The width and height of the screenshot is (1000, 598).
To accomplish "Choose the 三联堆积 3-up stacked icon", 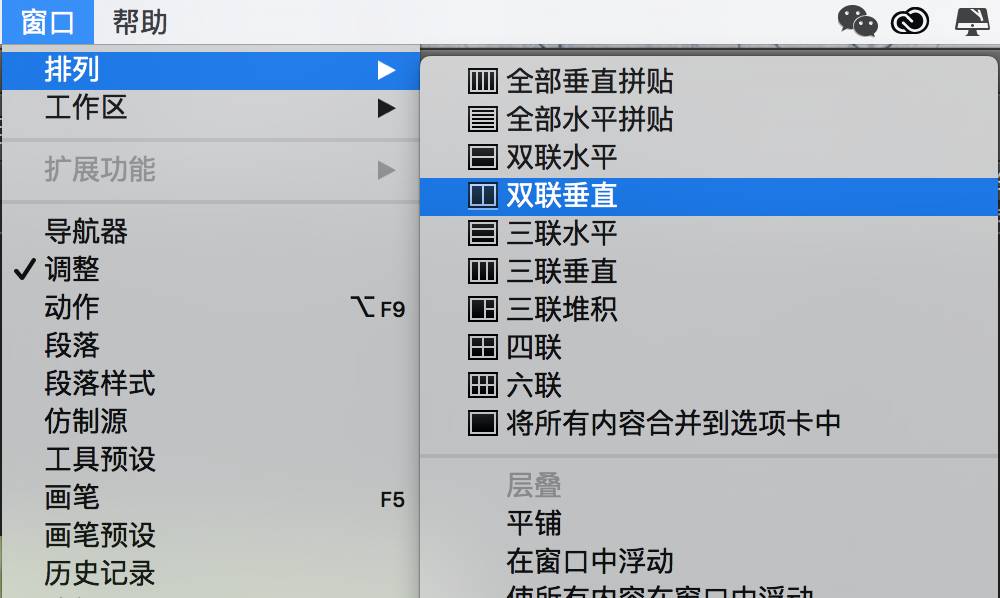I will point(482,310).
